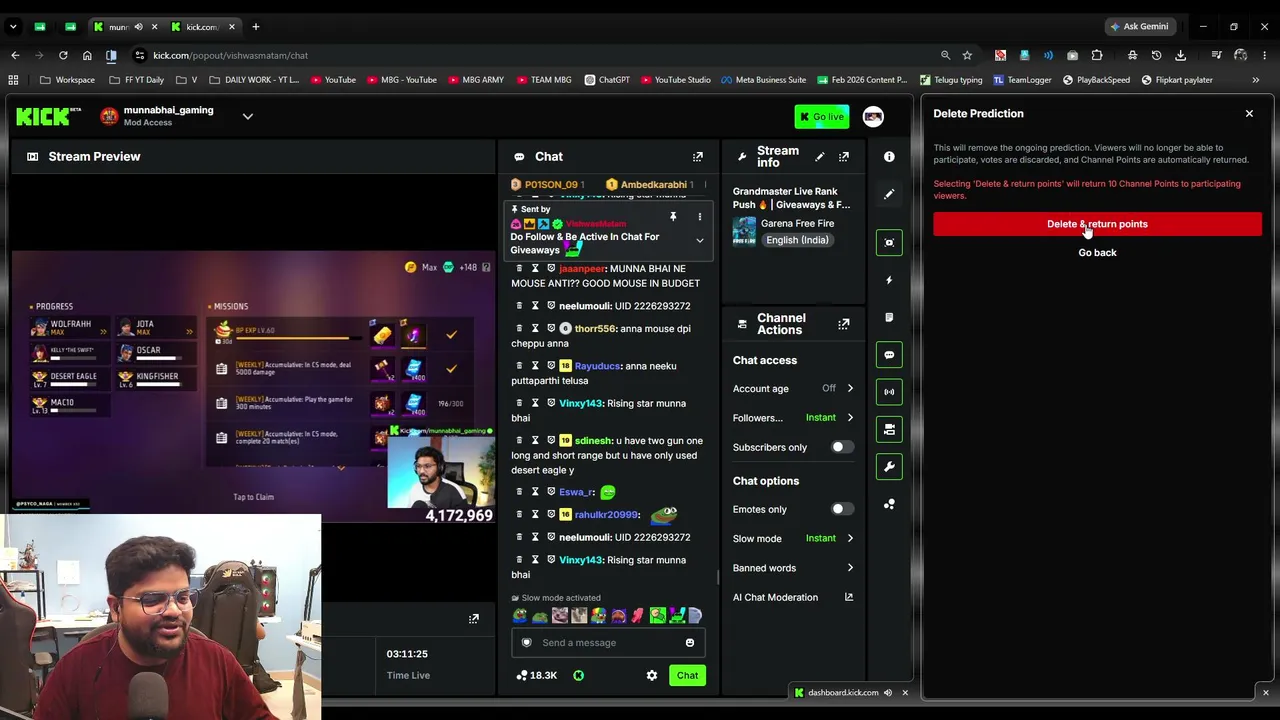Screen dimensions: 1280x720
Task: Ban user Rayuducs with shield icon
Action: click(551, 366)
